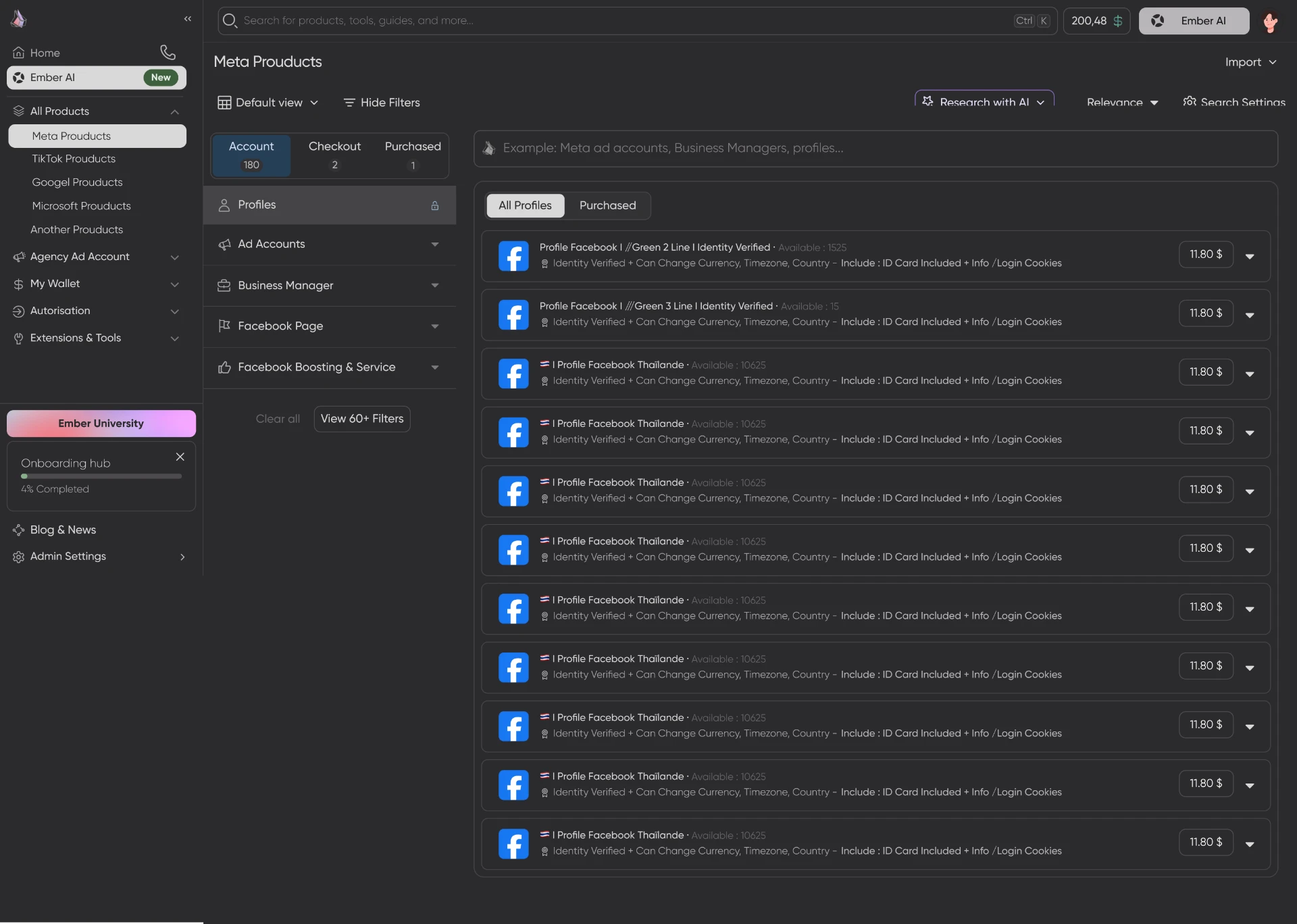Open the user avatar in top bar
Image resolution: width=1297 pixels, height=924 pixels.
pyautogui.click(x=1270, y=22)
